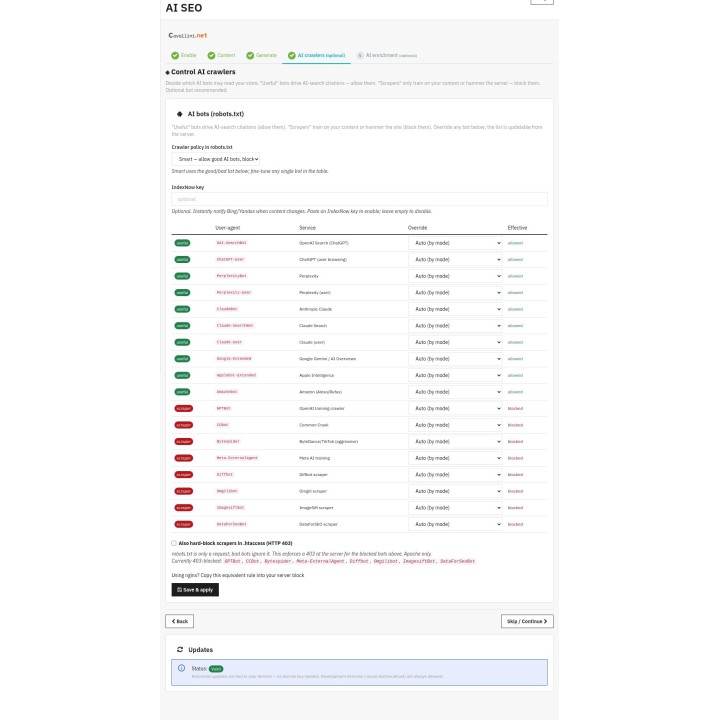The width and height of the screenshot is (720, 720).
Task: Go to the AI enrichment (optional) tab
Action: pyautogui.click(x=387, y=55)
